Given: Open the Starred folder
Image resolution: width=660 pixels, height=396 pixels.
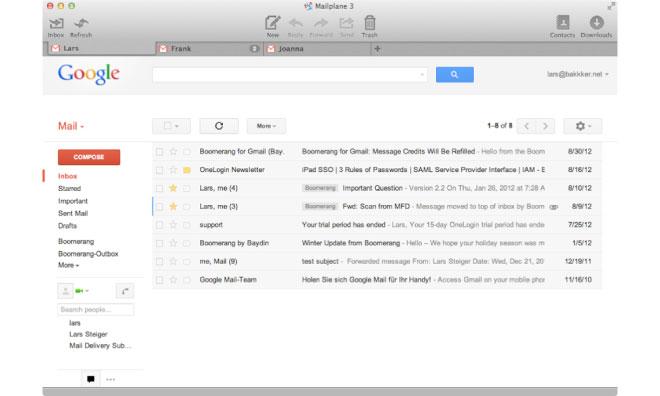Looking at the screenshot, I should click(x=69, y=189).
